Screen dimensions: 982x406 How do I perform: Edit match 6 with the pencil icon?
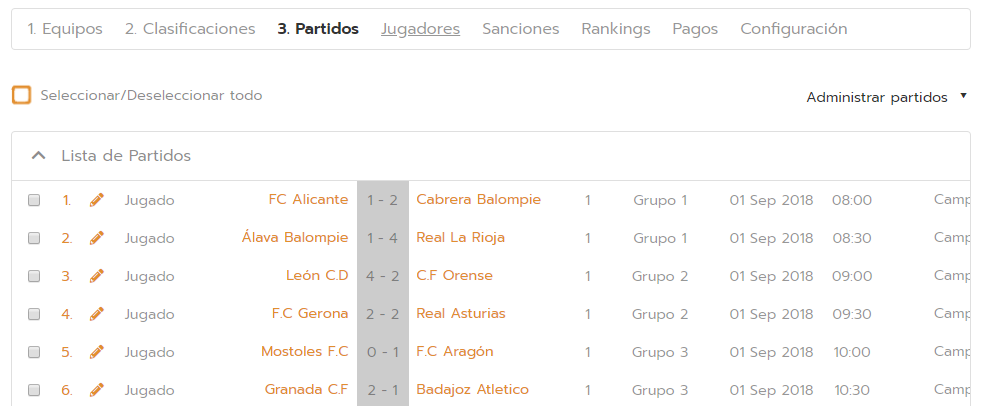[96, 390]
